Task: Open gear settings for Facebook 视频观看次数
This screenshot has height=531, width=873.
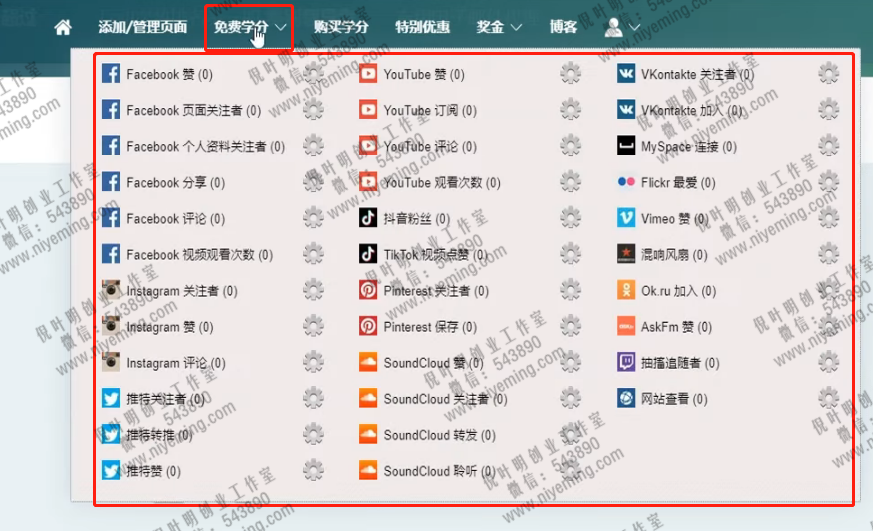Action: (x=313, y=254)
